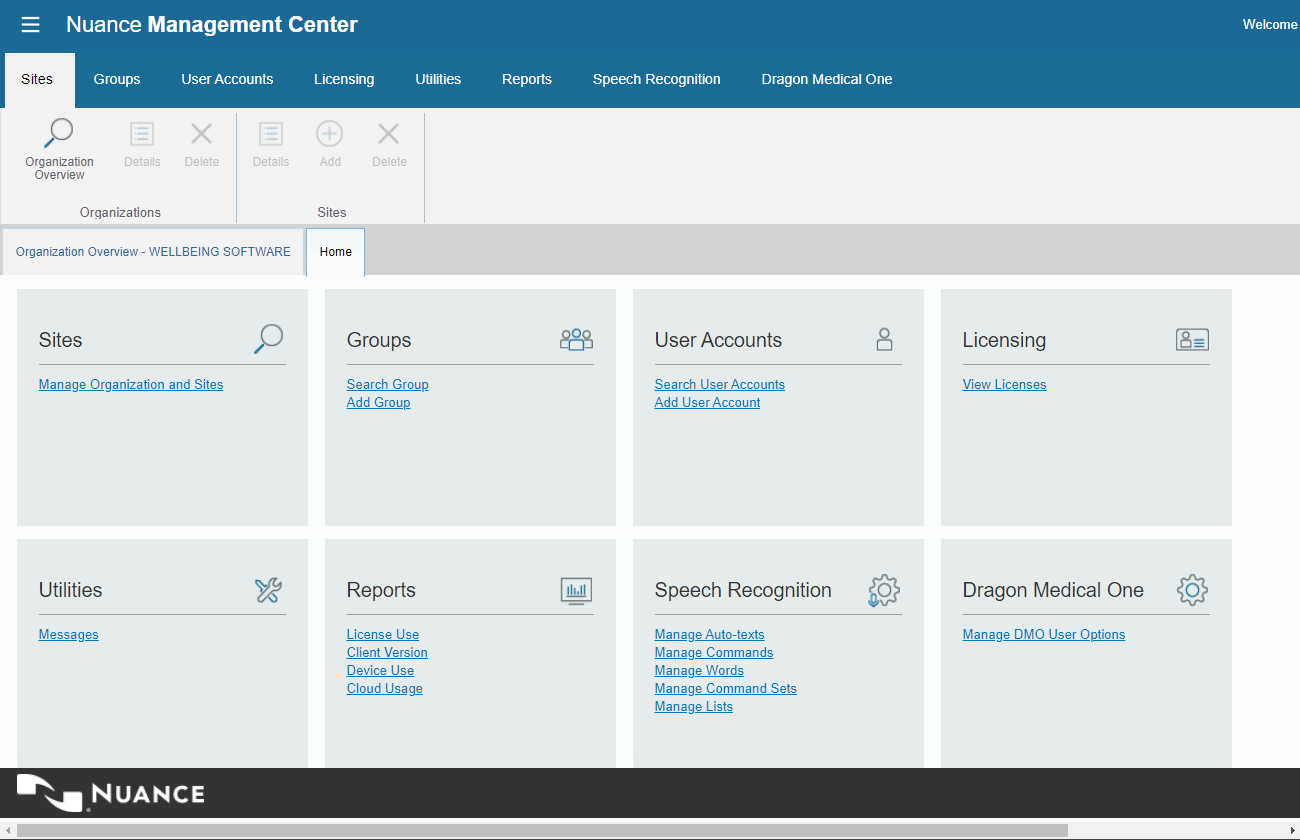Click the horizontal scrollbar thumb
1300x840 pixels.
[542, 830]
